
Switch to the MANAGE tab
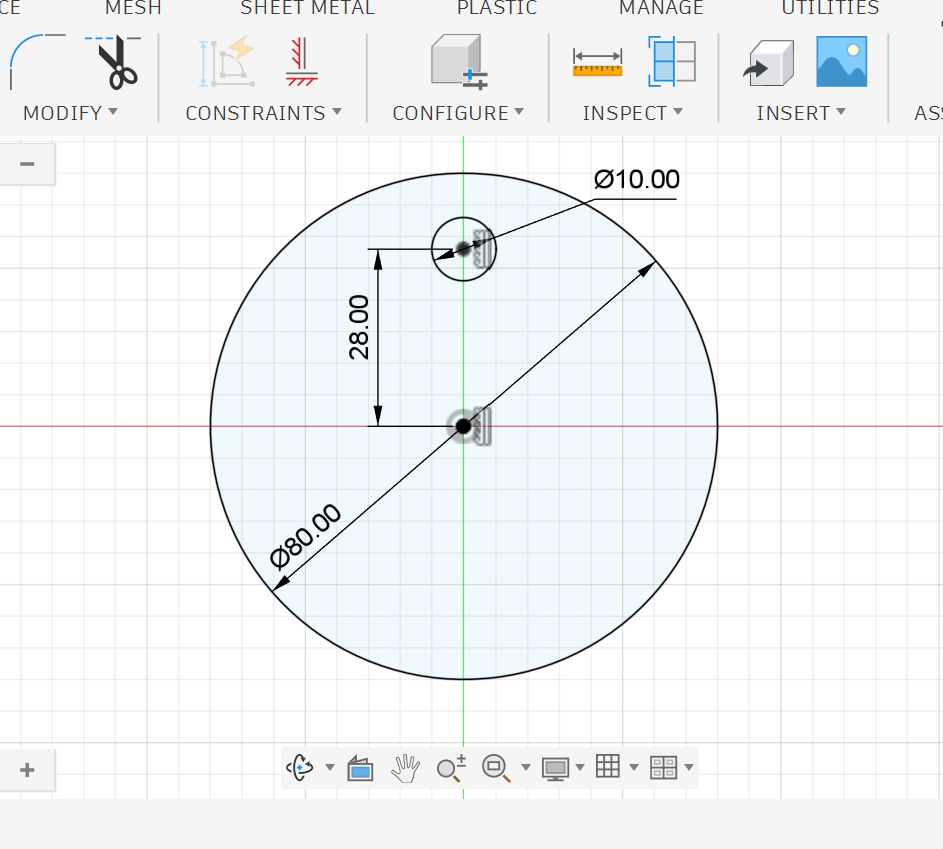pos(661,7)
